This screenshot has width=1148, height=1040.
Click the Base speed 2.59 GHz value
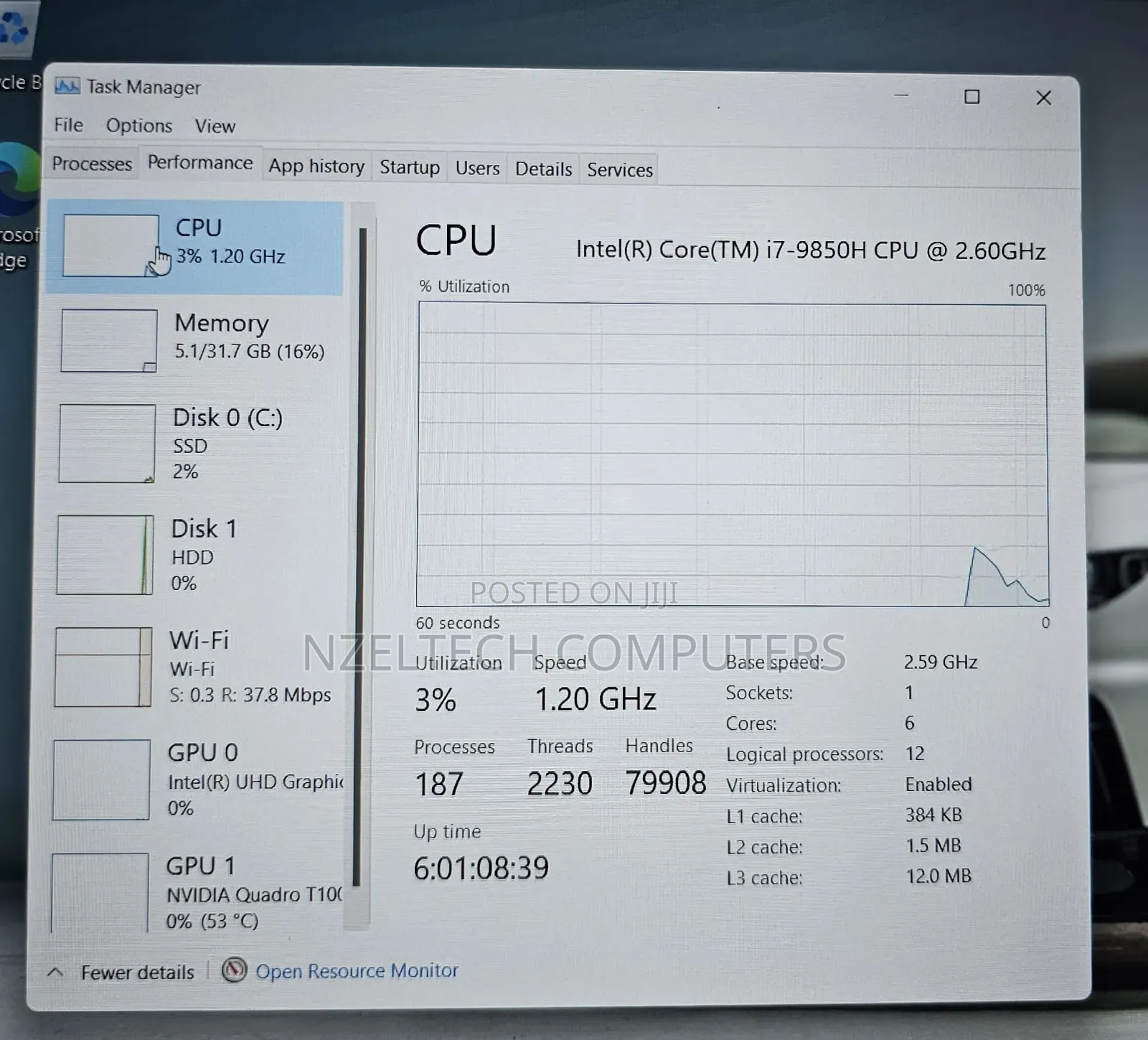tap(941, 662)
